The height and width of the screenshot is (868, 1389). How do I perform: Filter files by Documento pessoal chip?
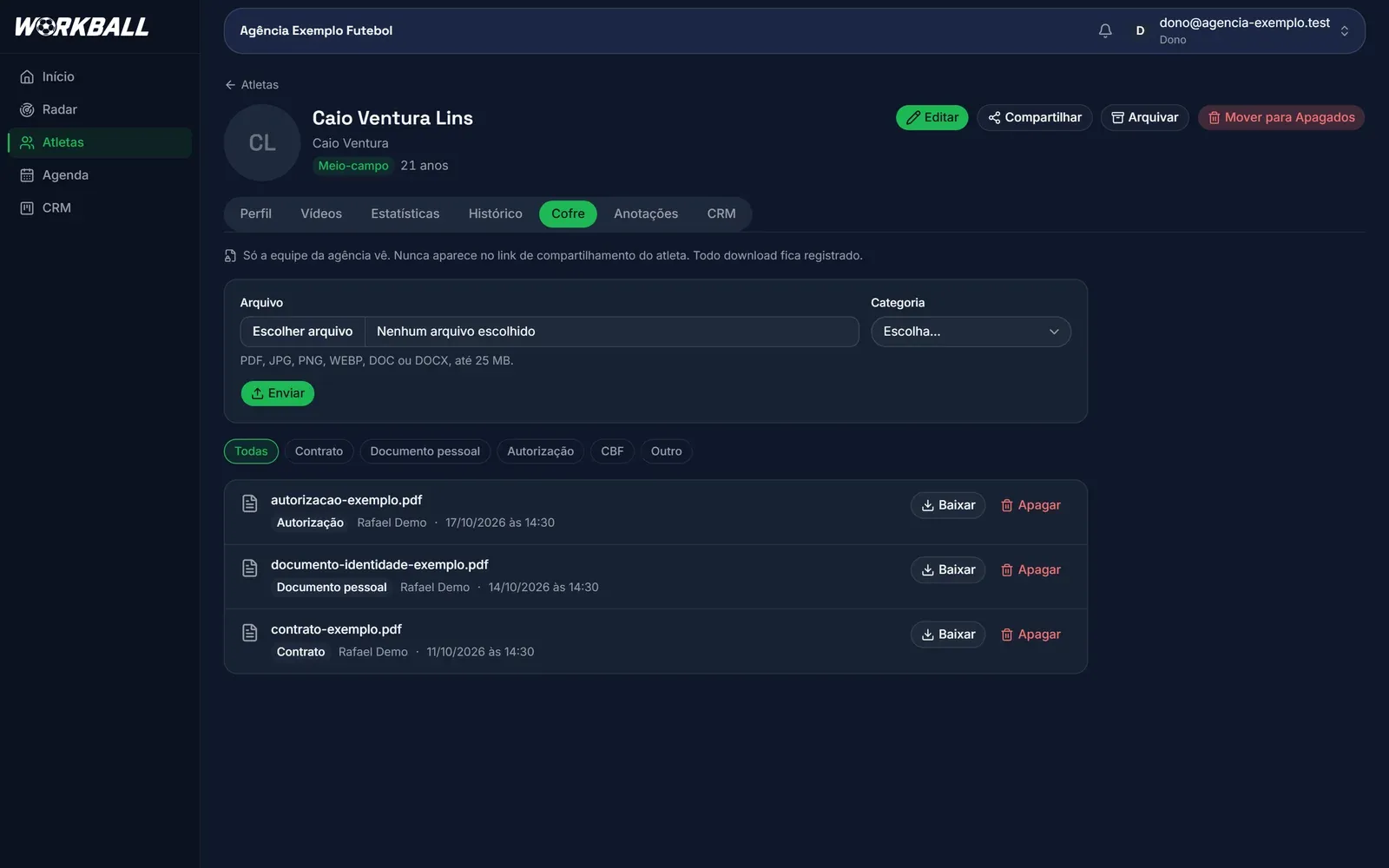click(425, 451)
